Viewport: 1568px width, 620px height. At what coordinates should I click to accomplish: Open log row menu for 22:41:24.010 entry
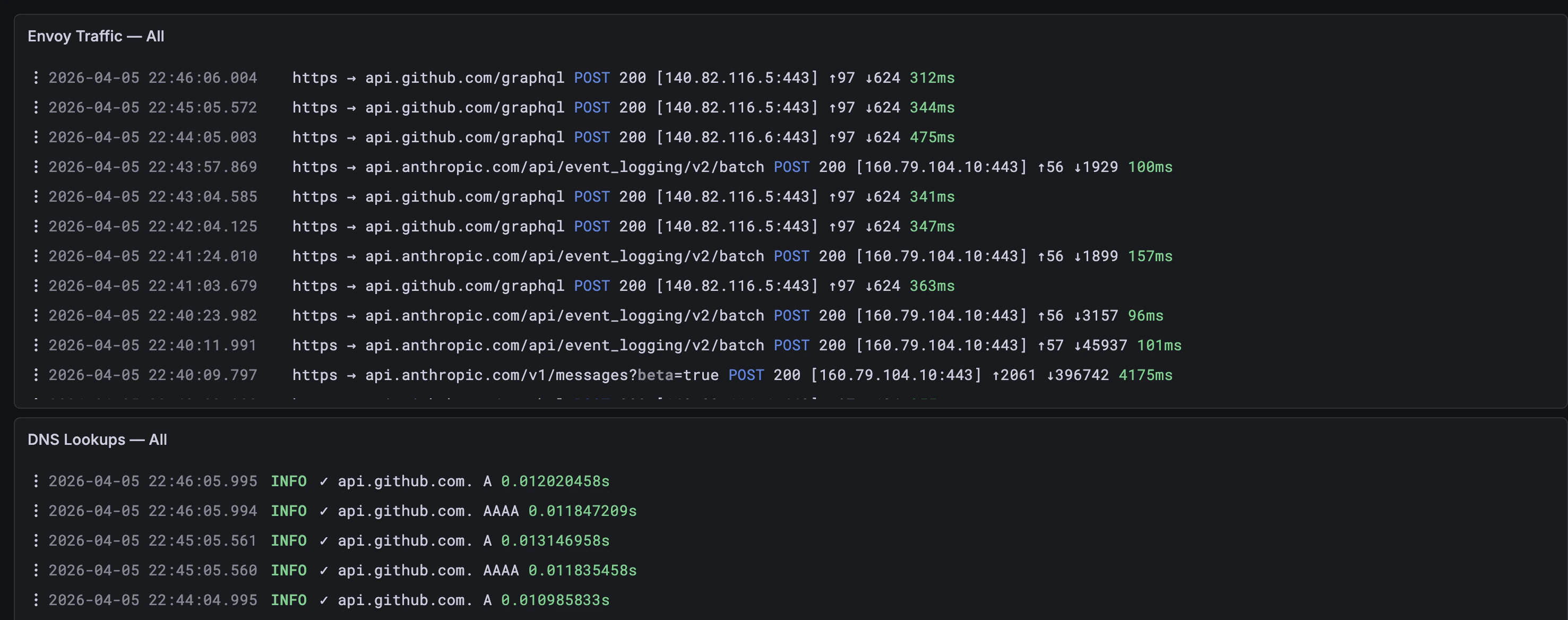tap(36, 257)
